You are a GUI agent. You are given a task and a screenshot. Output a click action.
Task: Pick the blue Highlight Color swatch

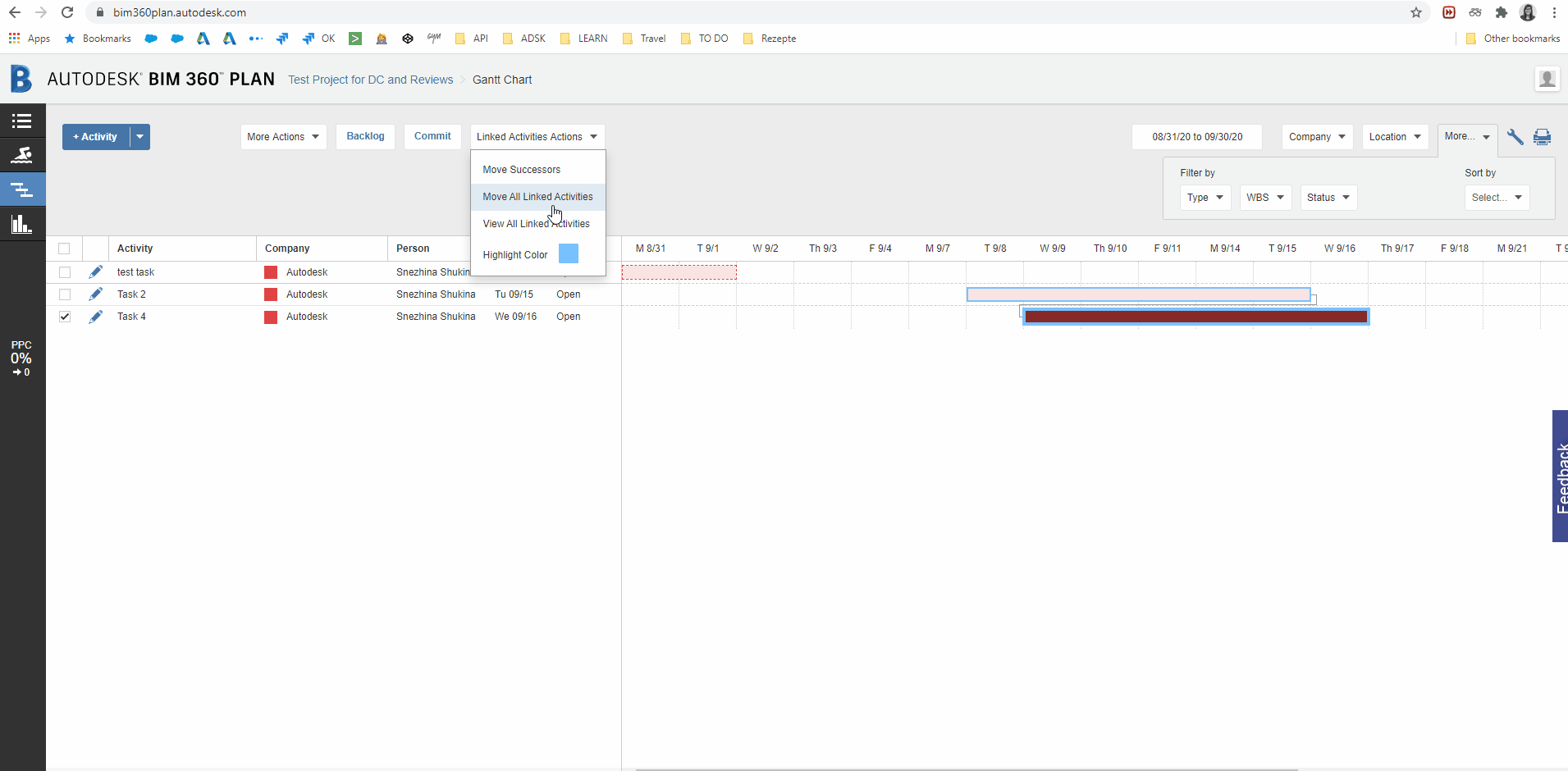click(x=569, y=254)
